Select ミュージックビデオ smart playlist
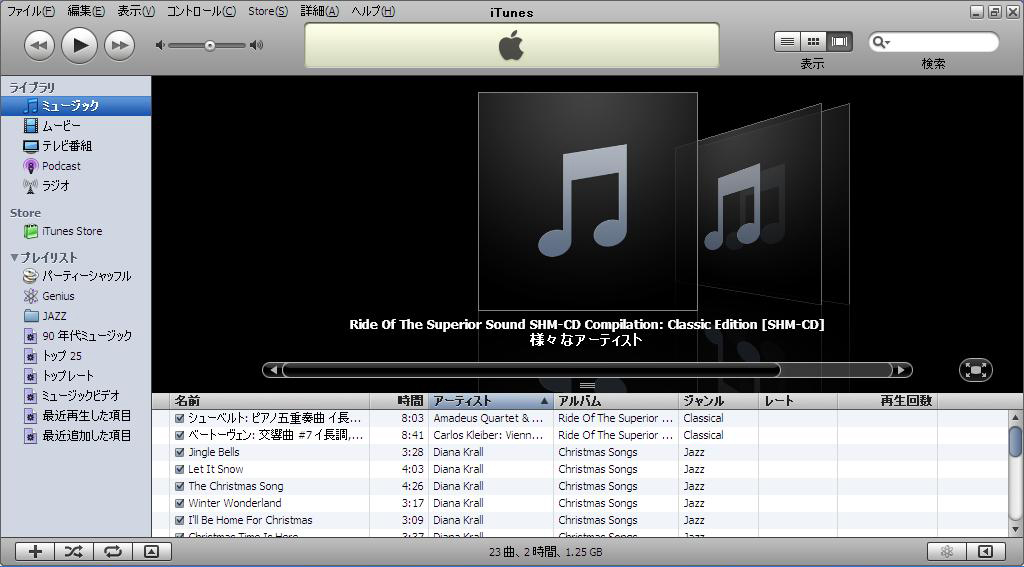 pyautogui.click(x=76, y=396)
